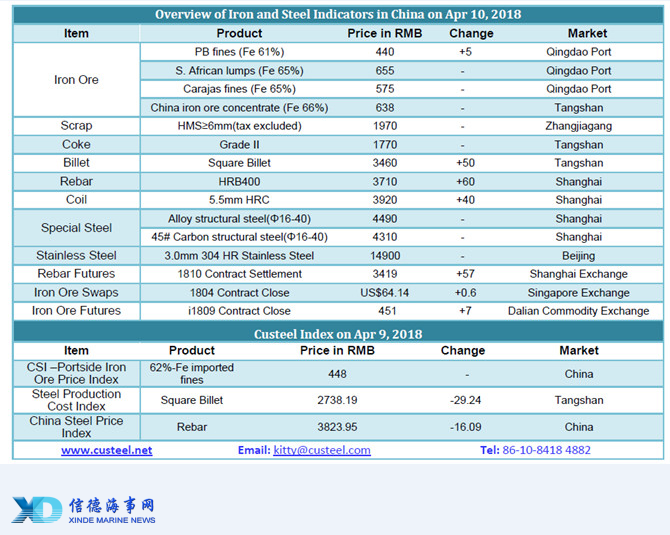Click the 'S. African lumps (Fe 65%)' cell
This screenshot has height=535, width=670.
239,71
